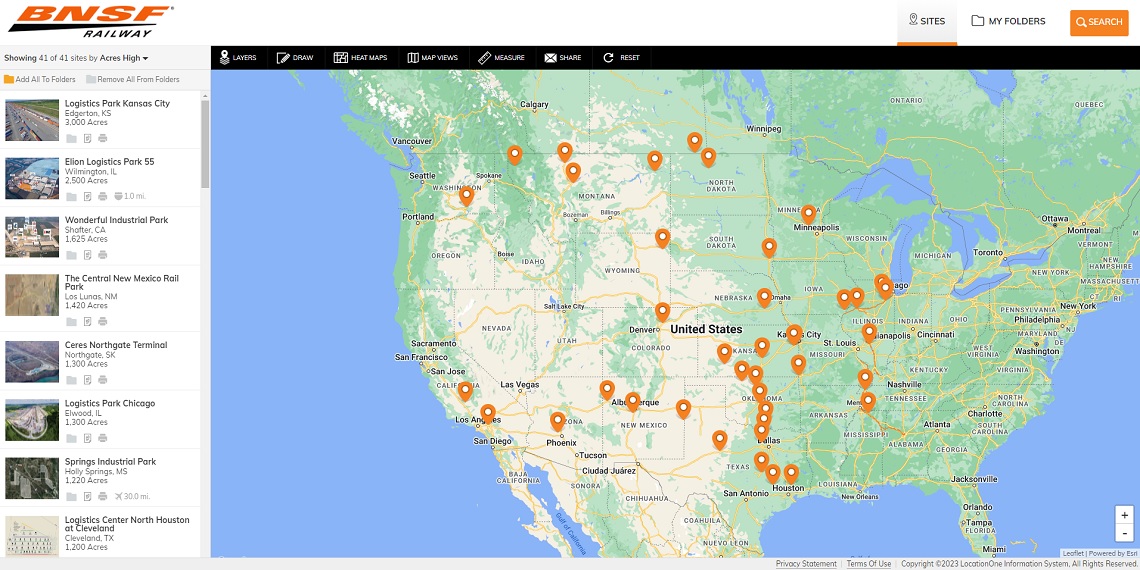
Task: Zoom in on the map
Action: pos(1124,515)
